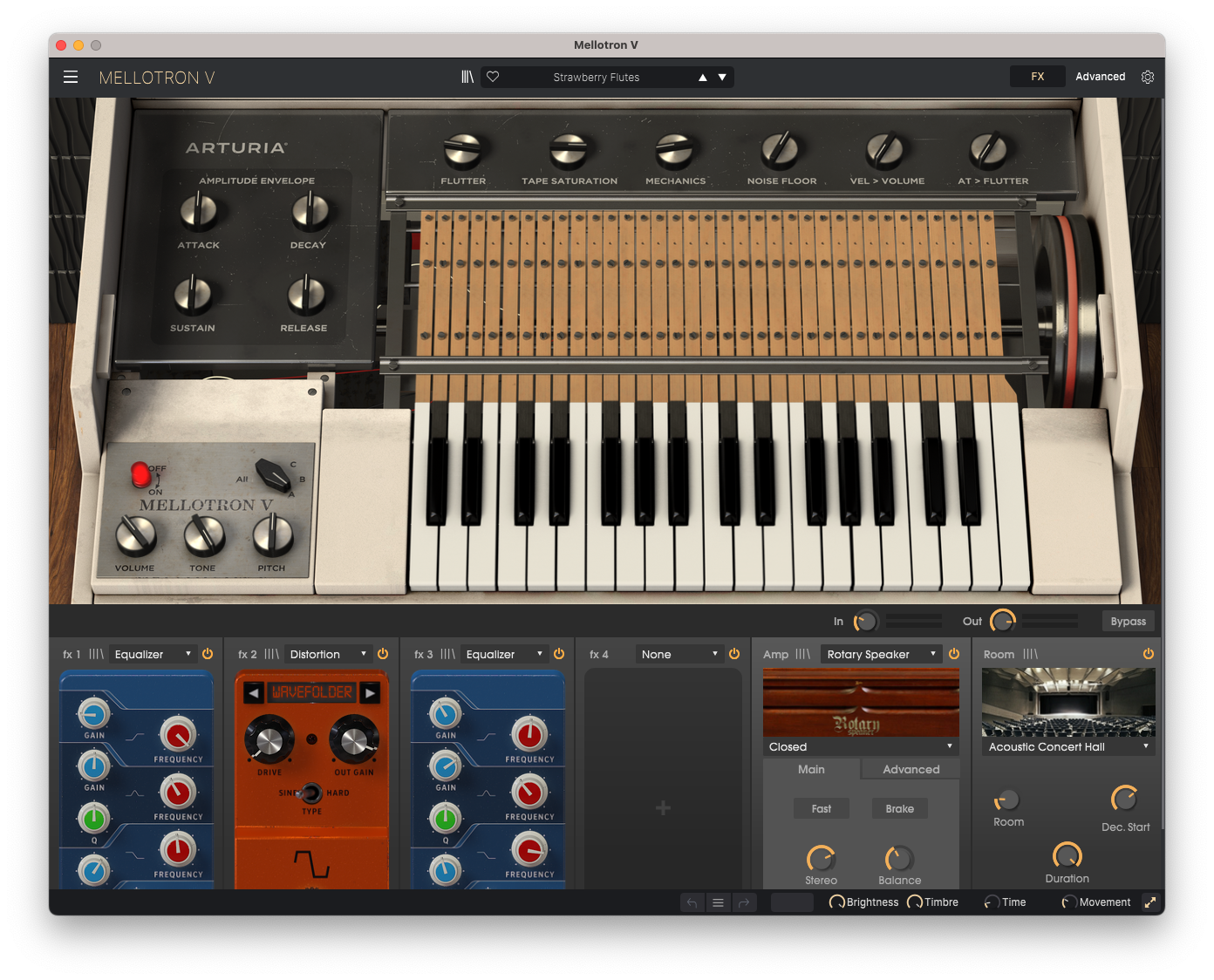Open fx 2 preset library icon

click(x=272, y=654)
